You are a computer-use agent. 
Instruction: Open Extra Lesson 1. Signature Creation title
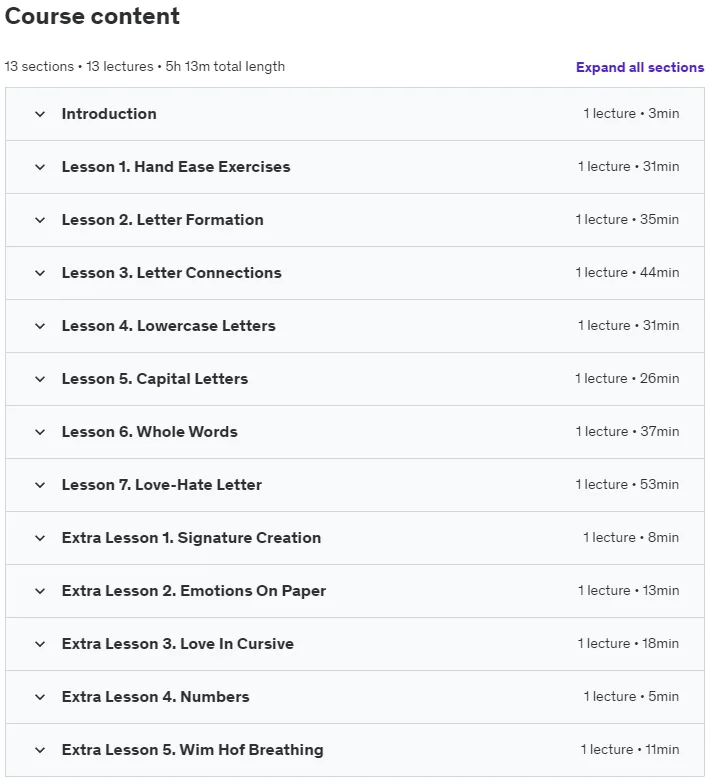[191, 538]
